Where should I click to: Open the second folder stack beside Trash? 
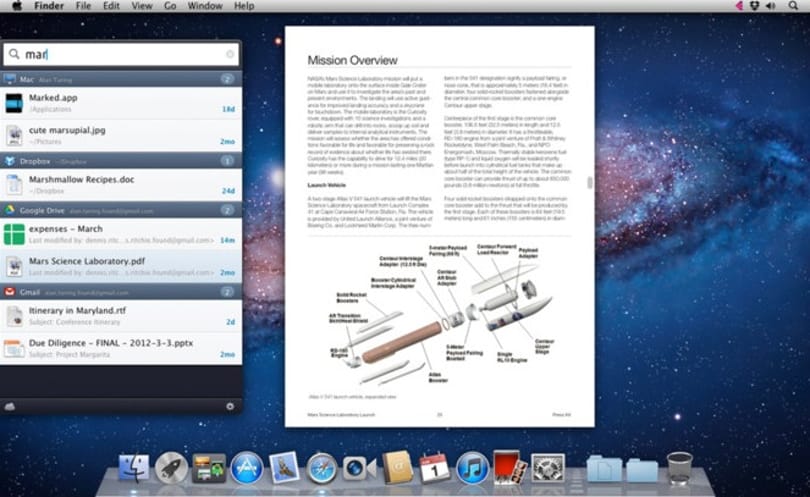(643, 470)
